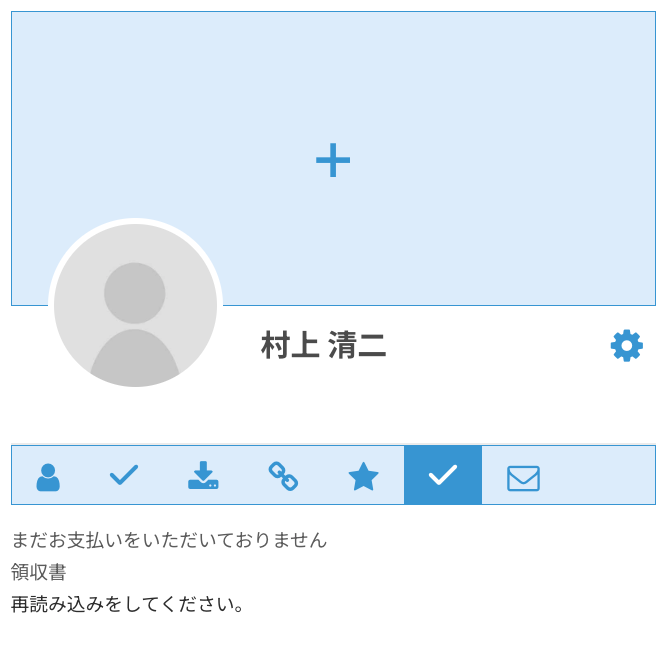
Task: Click the plus icon to add cover image
Action: click(x=333, y=160)
